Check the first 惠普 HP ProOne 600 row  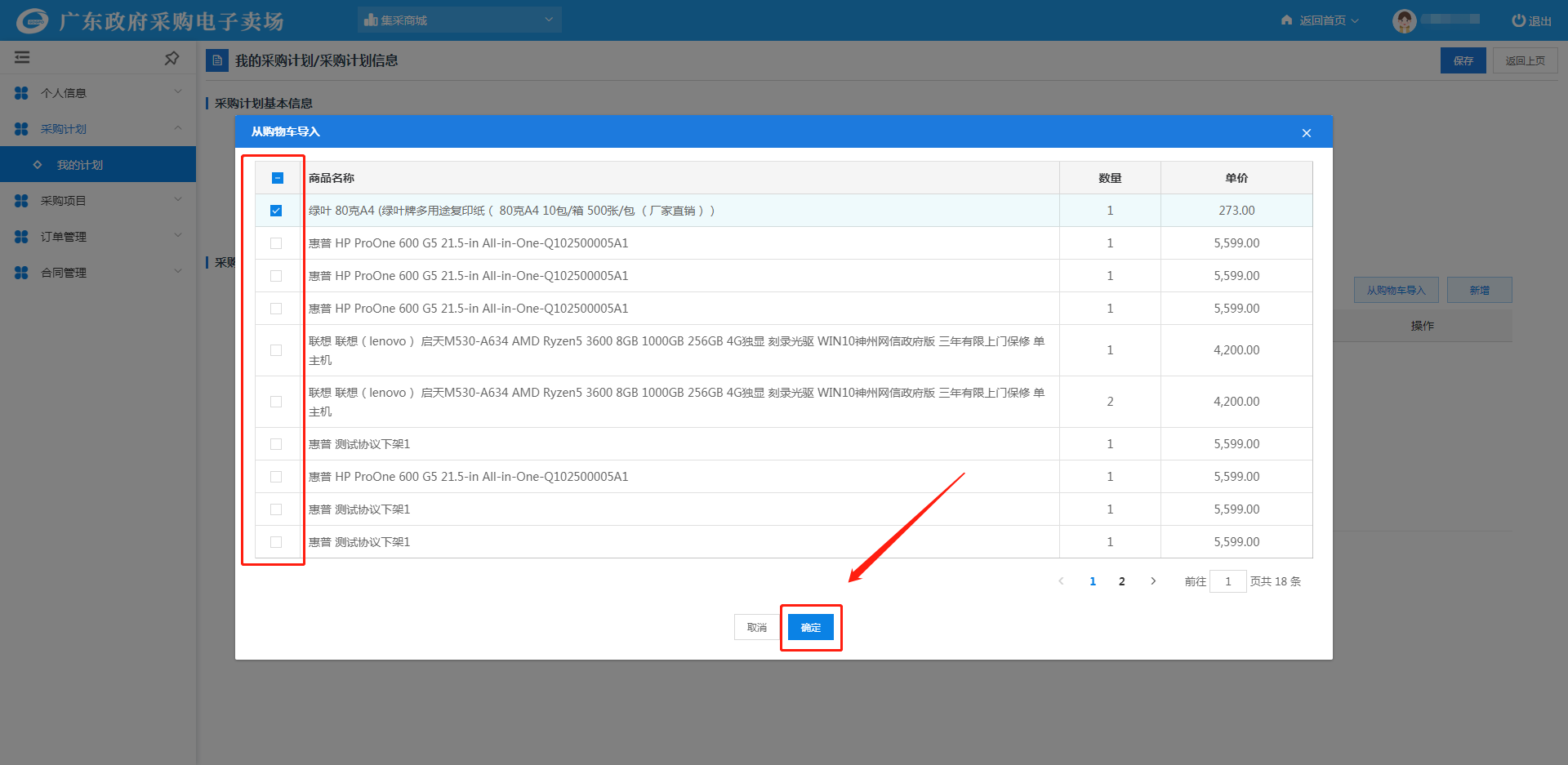point(276,243)
